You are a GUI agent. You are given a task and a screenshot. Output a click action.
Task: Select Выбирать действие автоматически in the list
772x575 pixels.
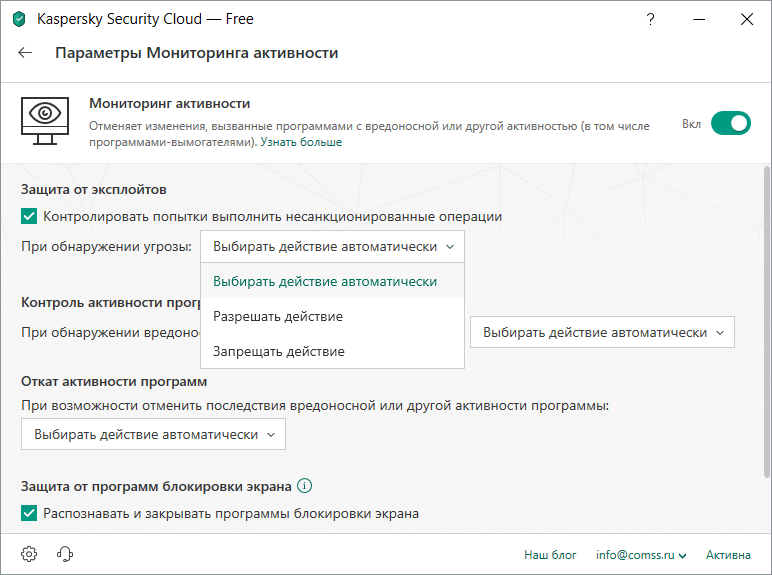(332, 281)
